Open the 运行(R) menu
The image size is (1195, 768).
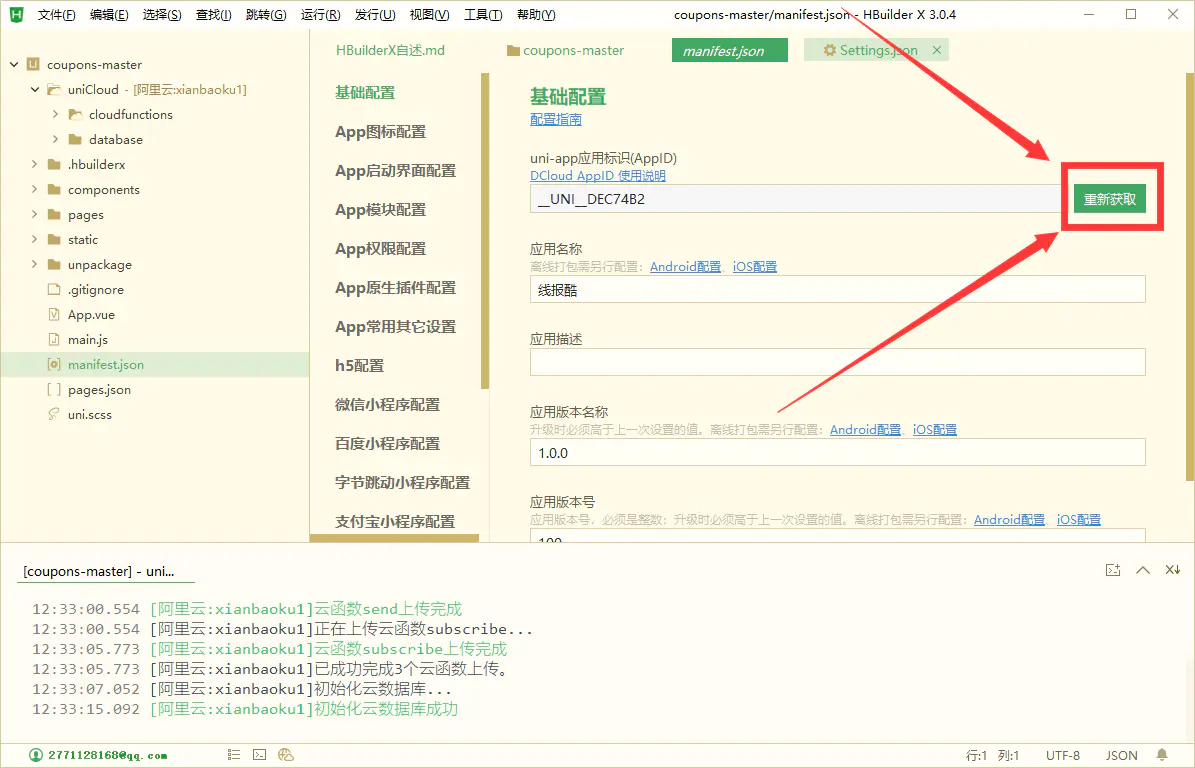[319, 14]
